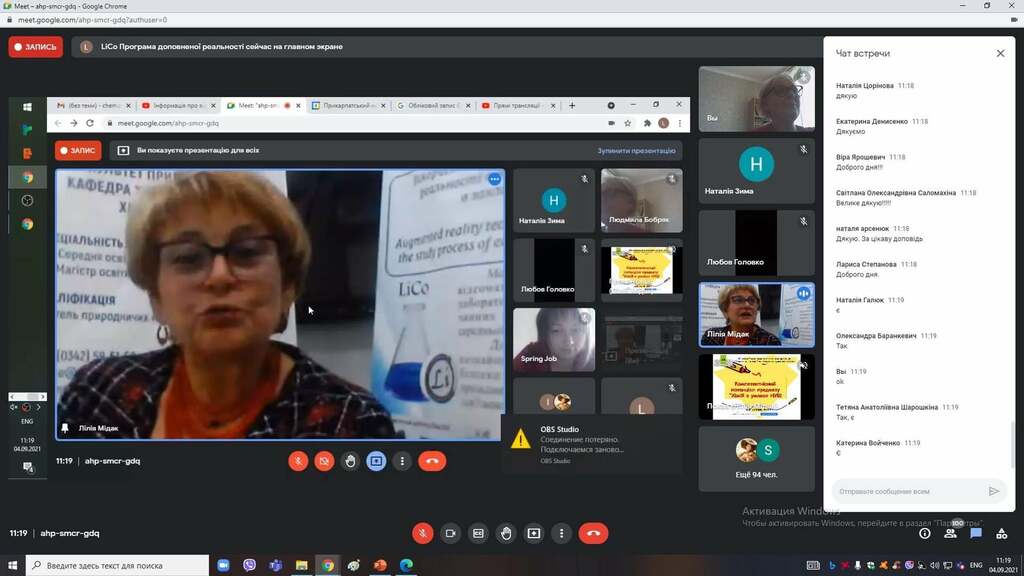Click the present screen icon
This screenshot has height=576, width=1024.
pos(534,533)
